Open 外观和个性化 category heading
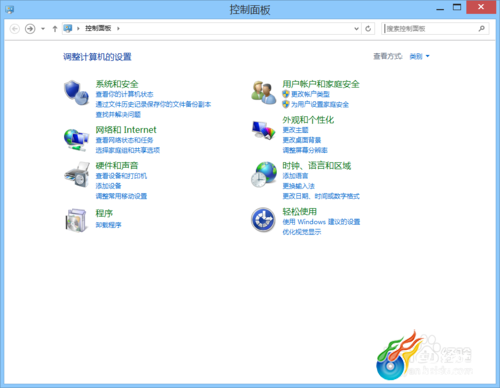500x388 pixels. pyautogui.click(x=308, y=120)
